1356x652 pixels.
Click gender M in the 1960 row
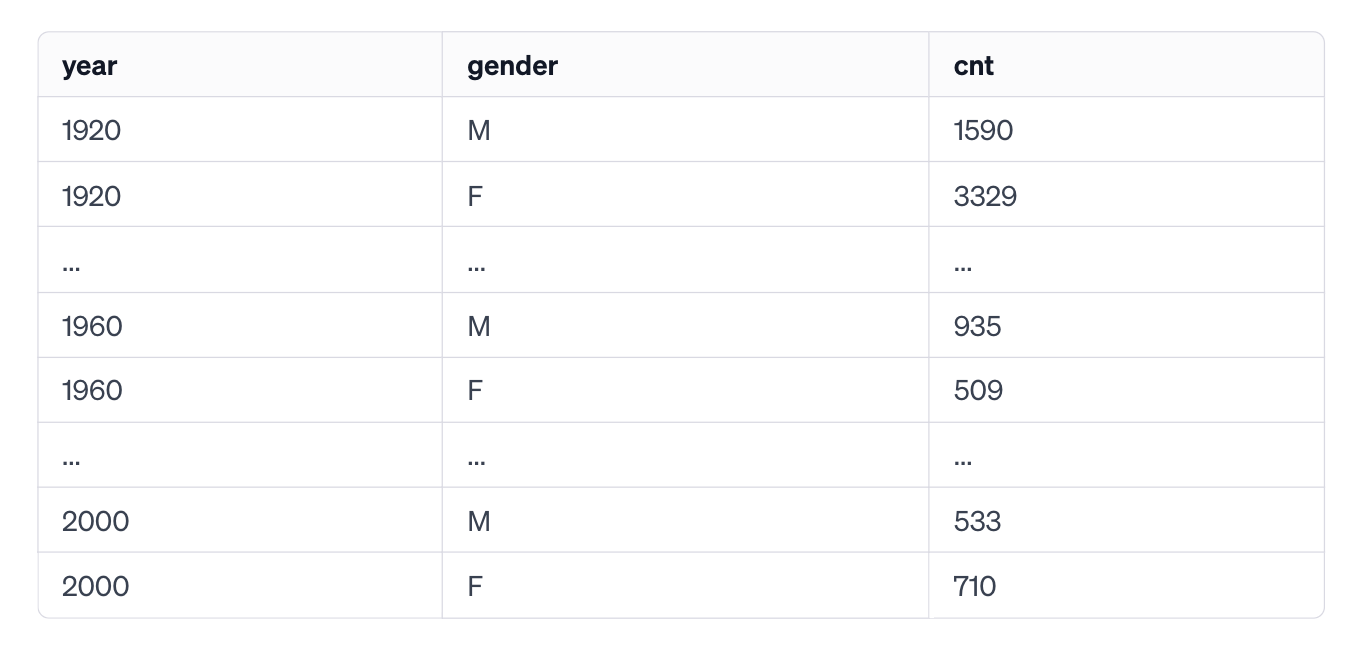click(478, 326)
